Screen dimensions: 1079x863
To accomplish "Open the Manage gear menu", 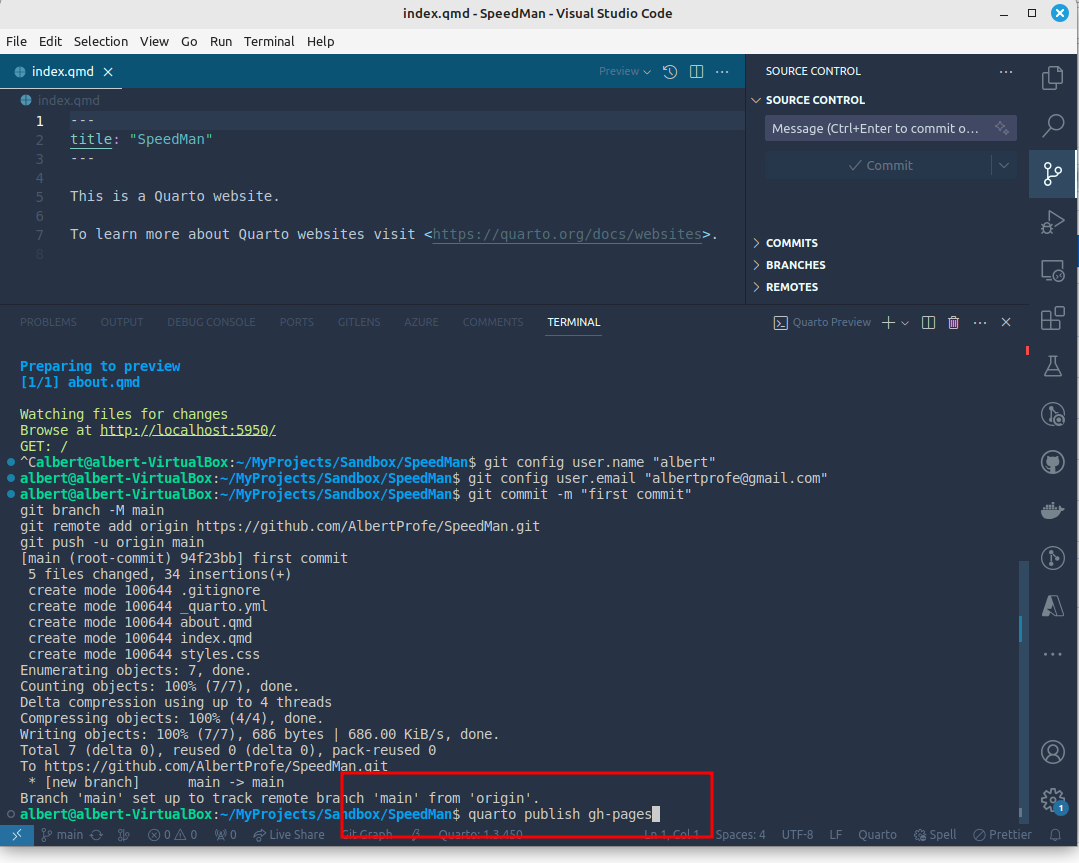I will [x=1052, y=800].
